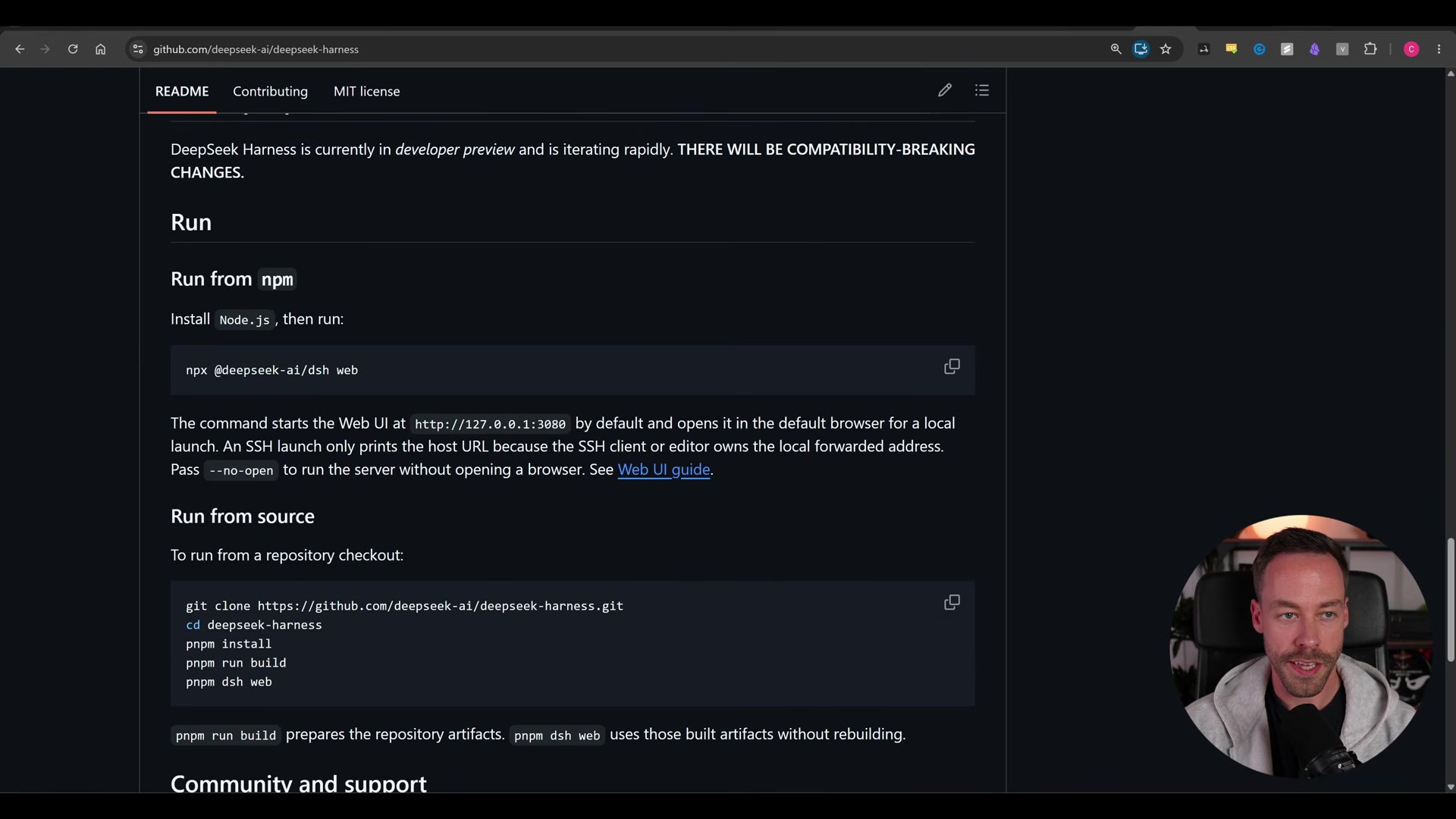Click the scrollbar up arrow
1456x819 pixels.
click(1450, 74)
